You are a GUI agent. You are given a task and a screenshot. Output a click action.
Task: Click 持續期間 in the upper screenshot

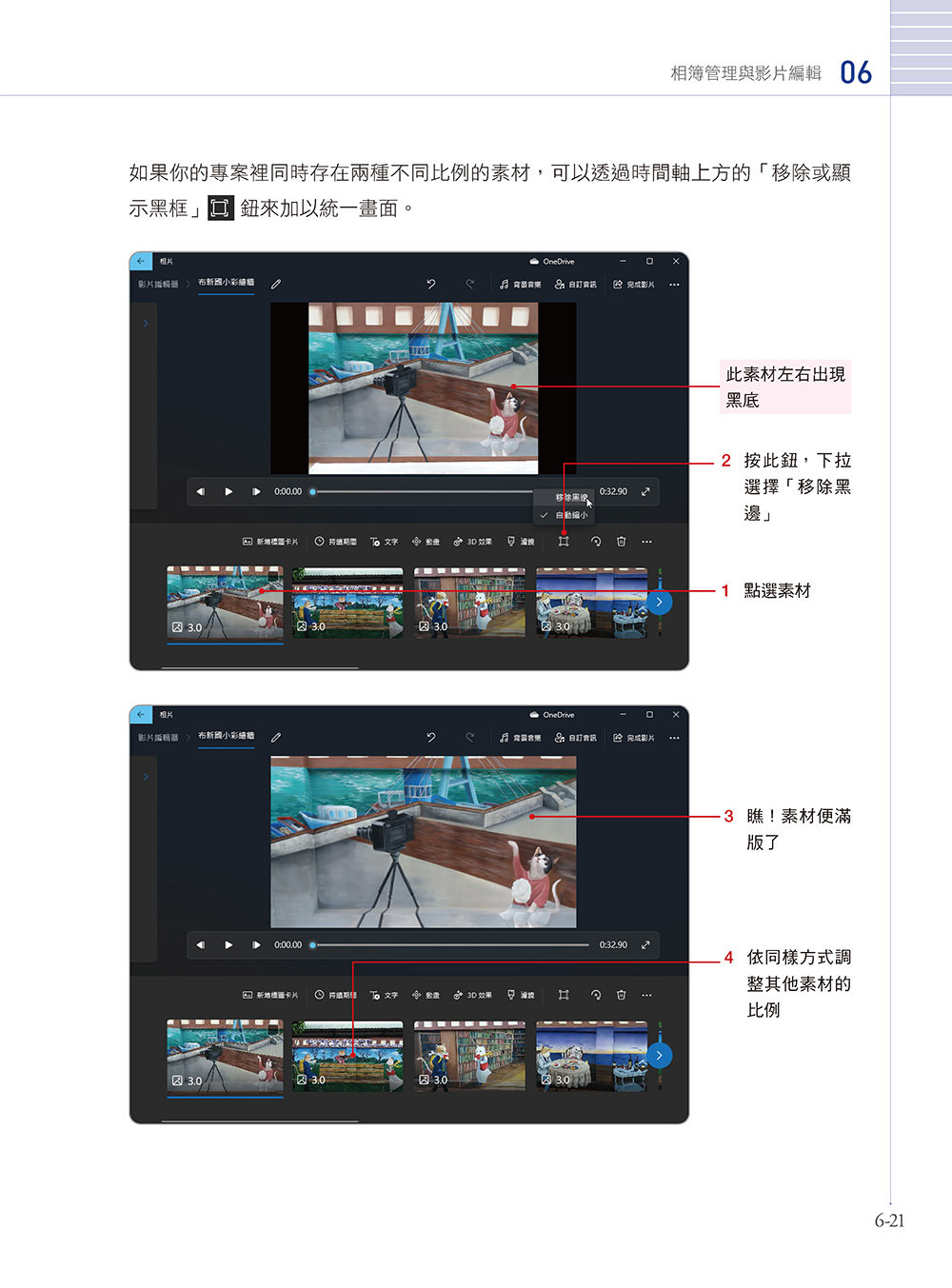point(336,542)
